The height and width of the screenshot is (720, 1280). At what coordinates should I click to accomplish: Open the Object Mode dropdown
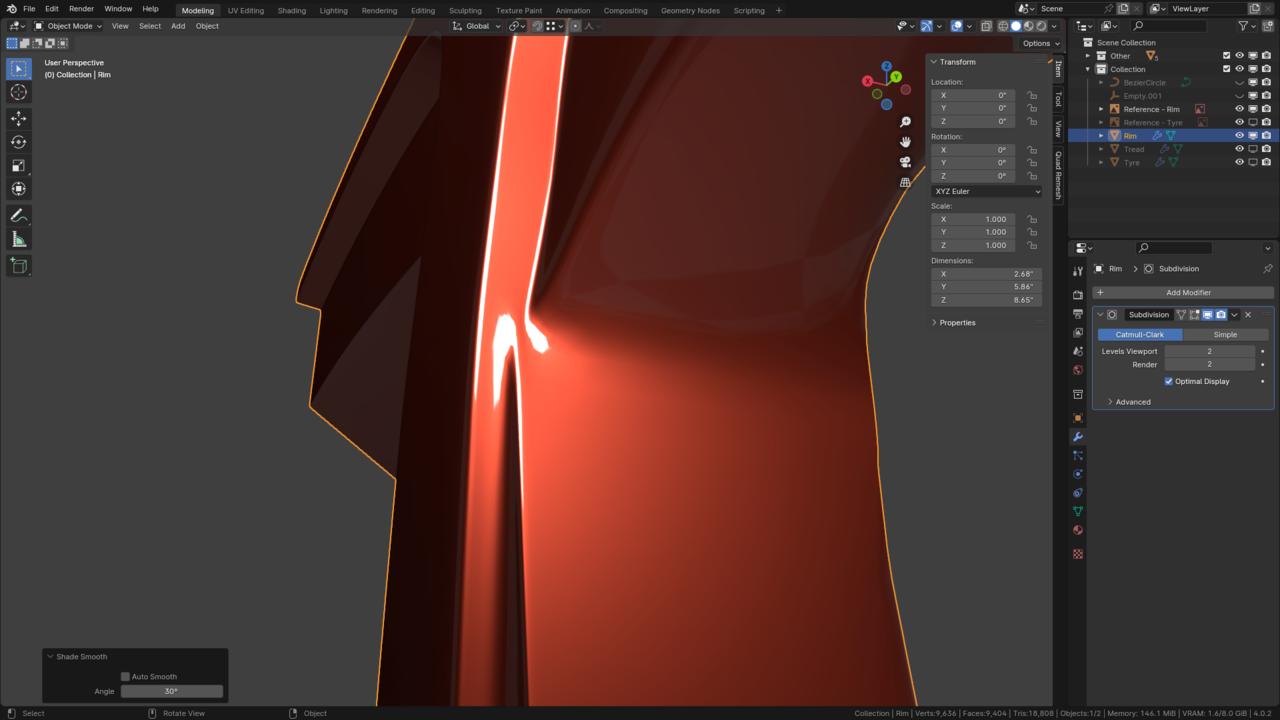coord(68,26)
